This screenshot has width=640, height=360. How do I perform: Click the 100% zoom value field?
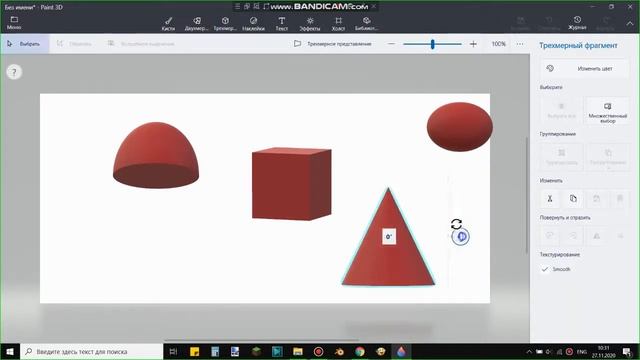point(498,44)
